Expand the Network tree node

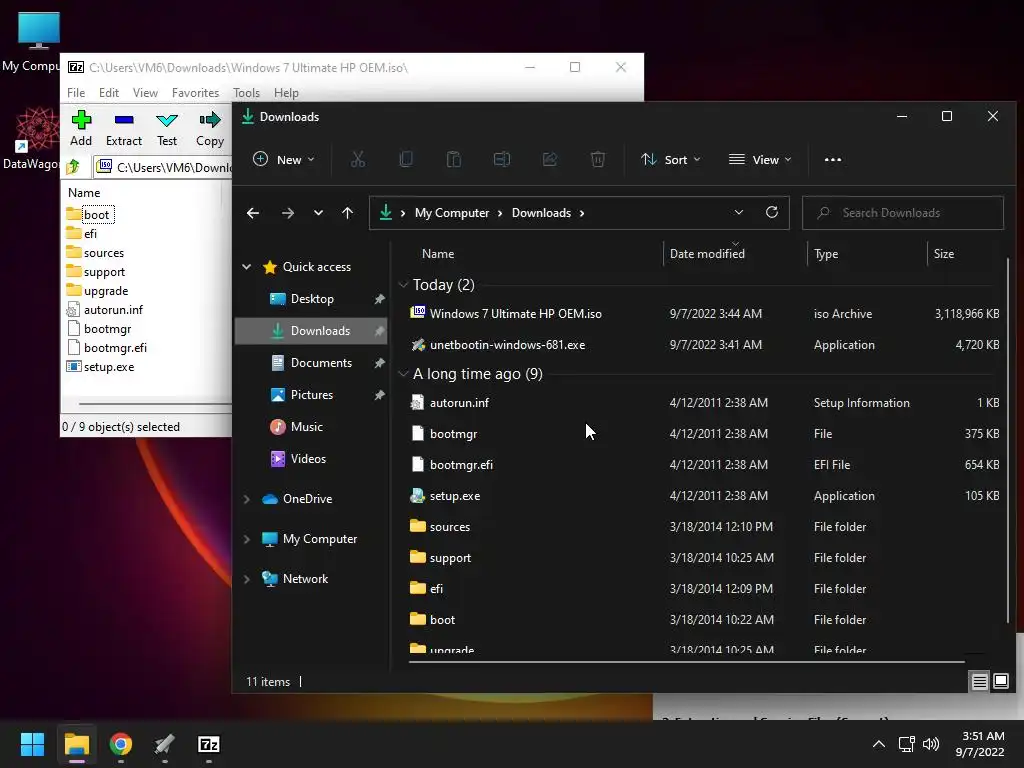247,579
